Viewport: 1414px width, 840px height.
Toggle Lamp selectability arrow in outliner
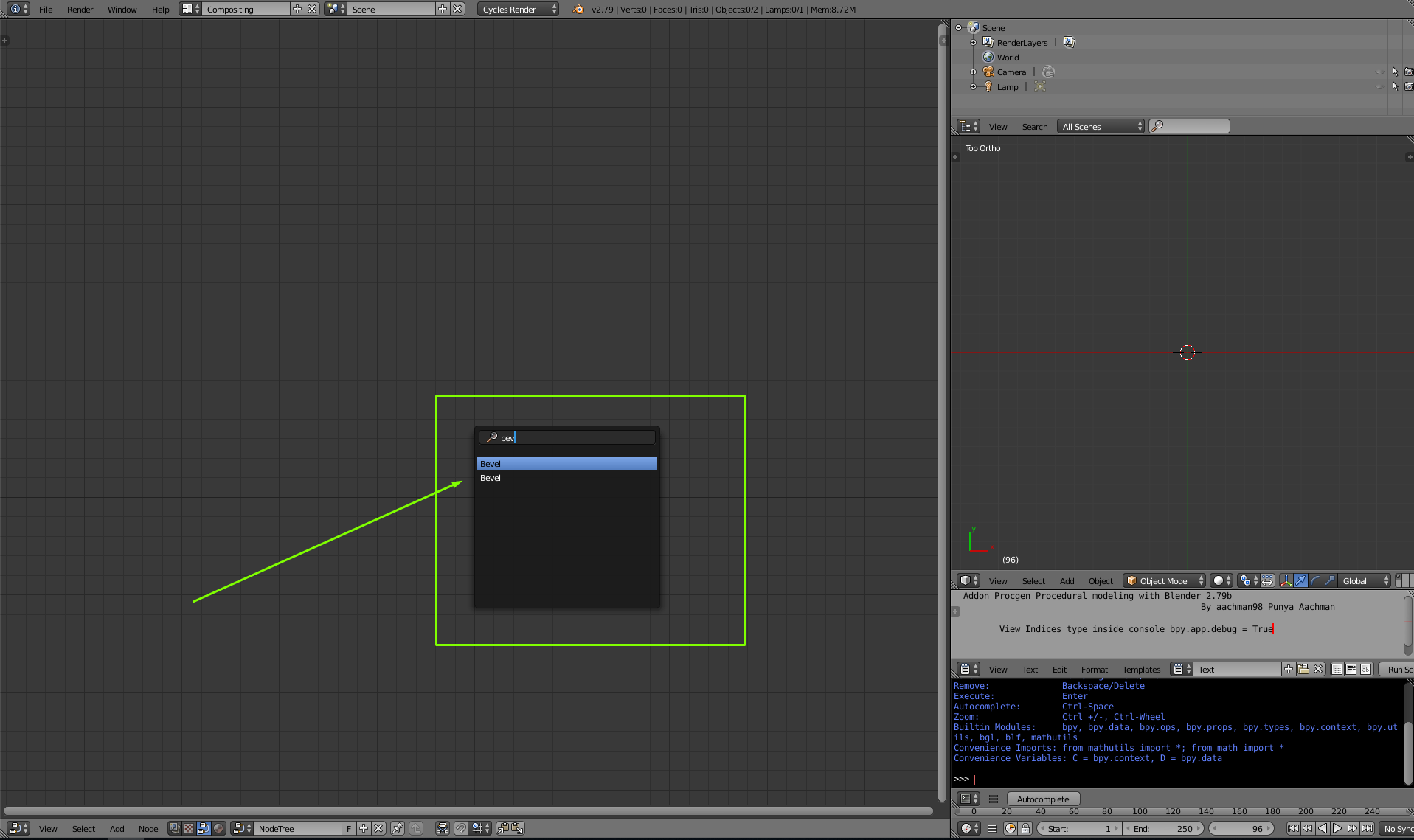click(1394, 87)
